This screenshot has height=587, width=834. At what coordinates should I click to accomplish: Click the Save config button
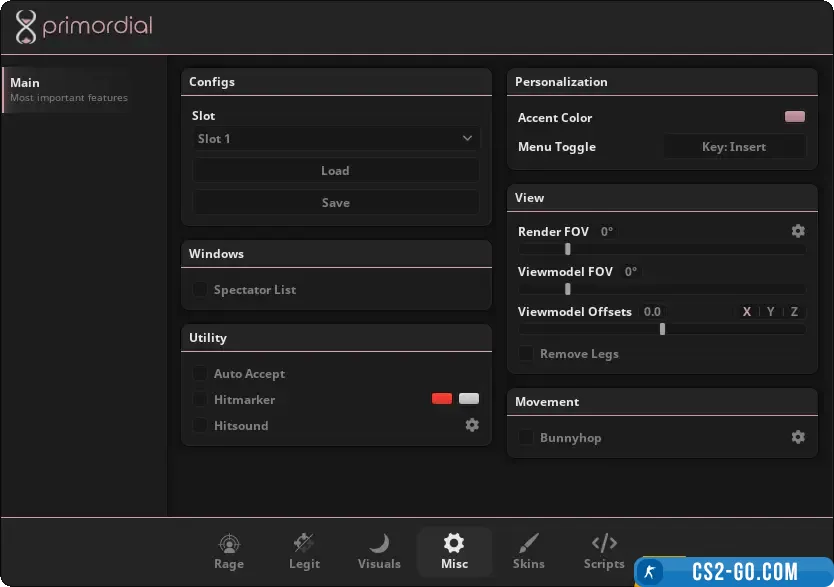[x=335, y=203]
